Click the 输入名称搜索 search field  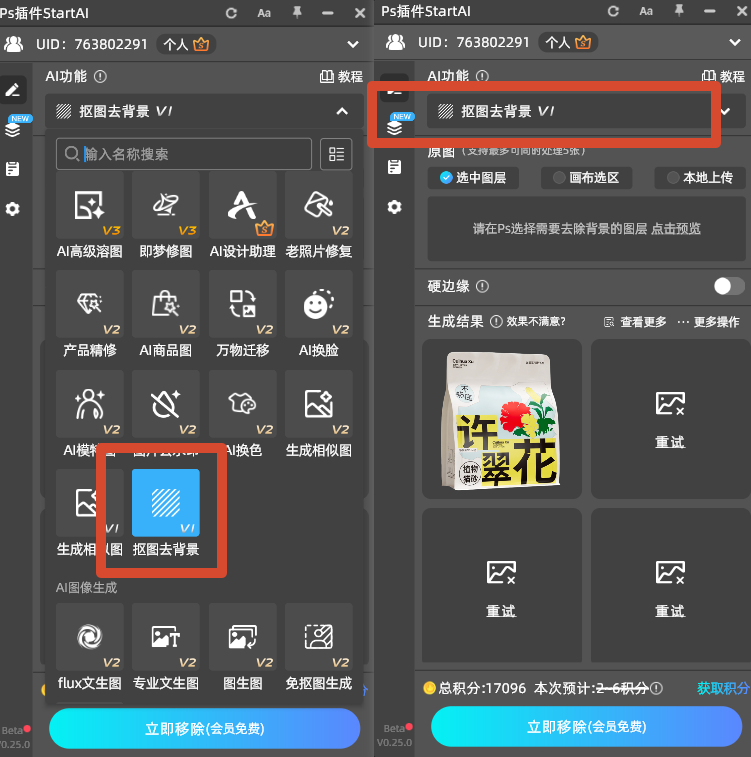184,154
